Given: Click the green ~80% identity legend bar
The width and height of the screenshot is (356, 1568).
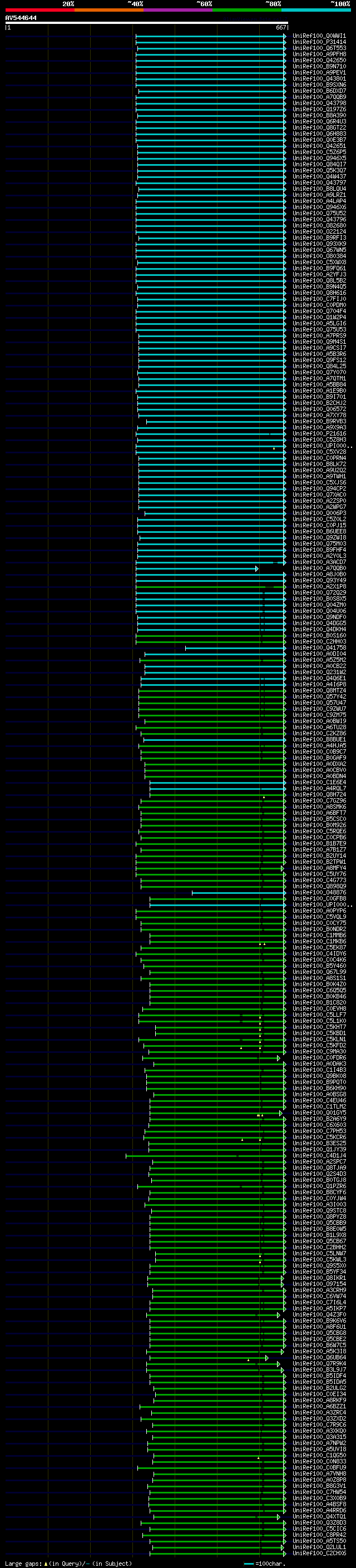Looking at the screenshot, I should pos(247,10).
